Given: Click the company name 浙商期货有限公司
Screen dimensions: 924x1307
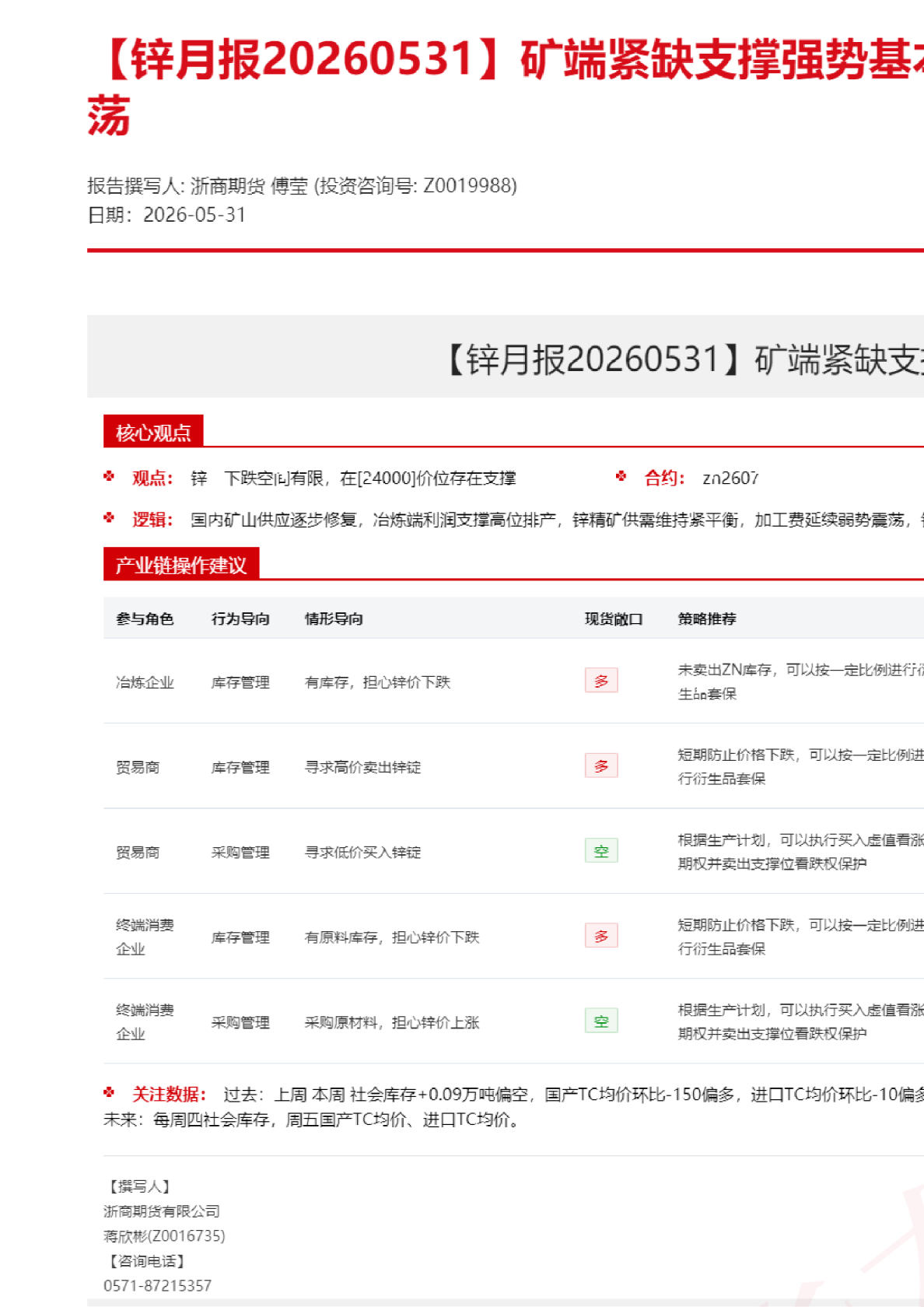Looking at the screenshot, I should click(x=162, y=1211).
